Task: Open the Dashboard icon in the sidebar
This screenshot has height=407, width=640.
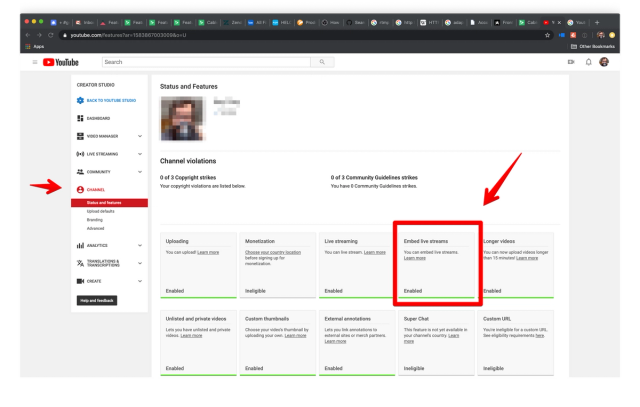Action: pos(80,118)
